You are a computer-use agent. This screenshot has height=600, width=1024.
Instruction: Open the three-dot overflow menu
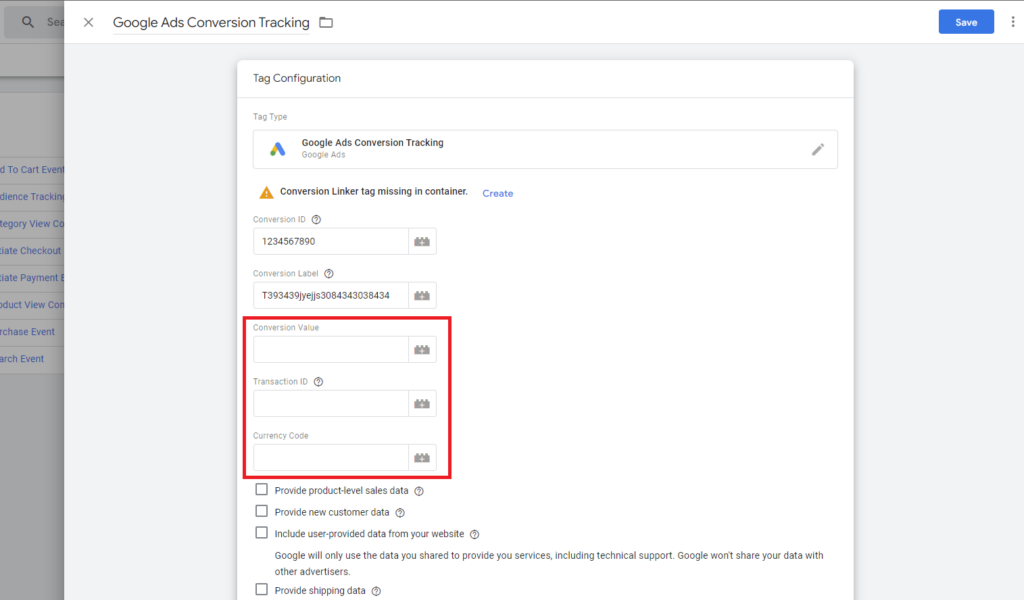1013,21
